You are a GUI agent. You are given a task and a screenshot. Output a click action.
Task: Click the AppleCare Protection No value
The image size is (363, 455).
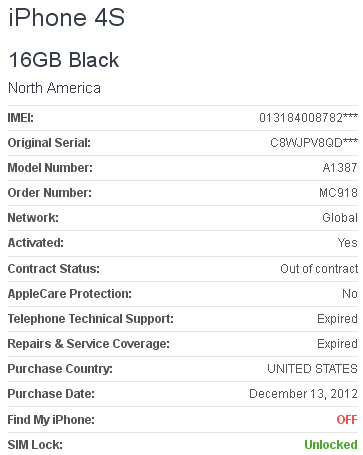(350, 294)
